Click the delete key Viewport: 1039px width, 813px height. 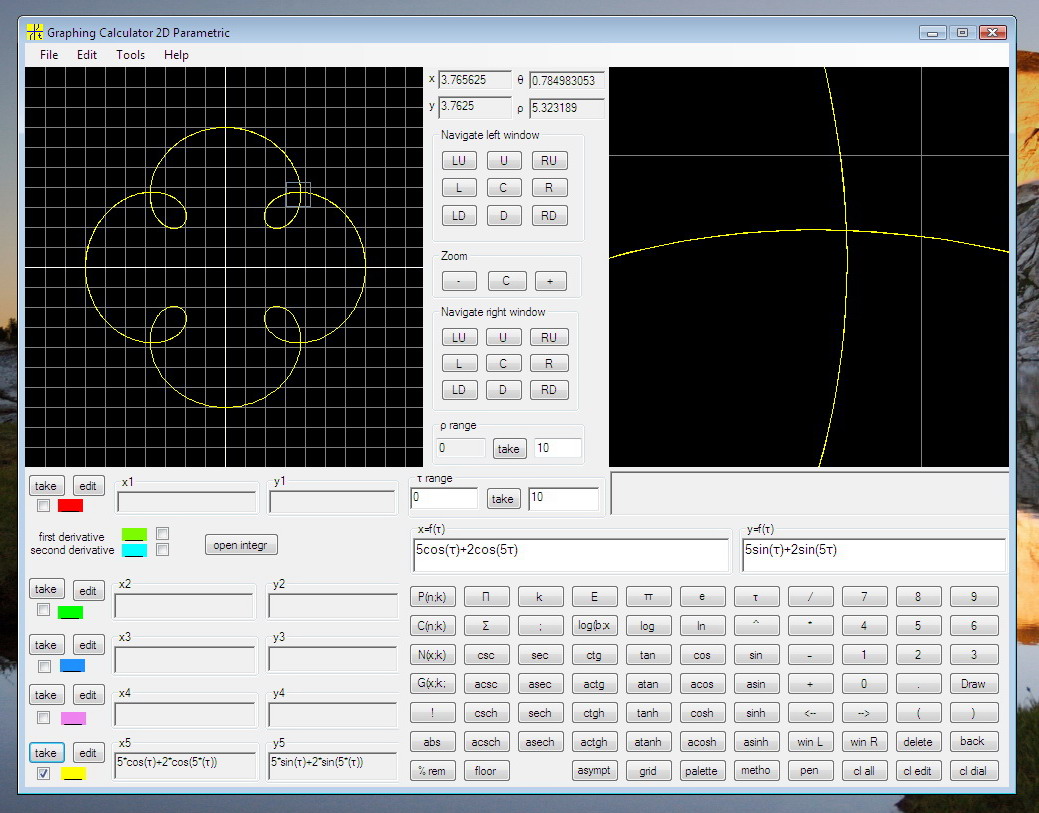pos(918,742)
